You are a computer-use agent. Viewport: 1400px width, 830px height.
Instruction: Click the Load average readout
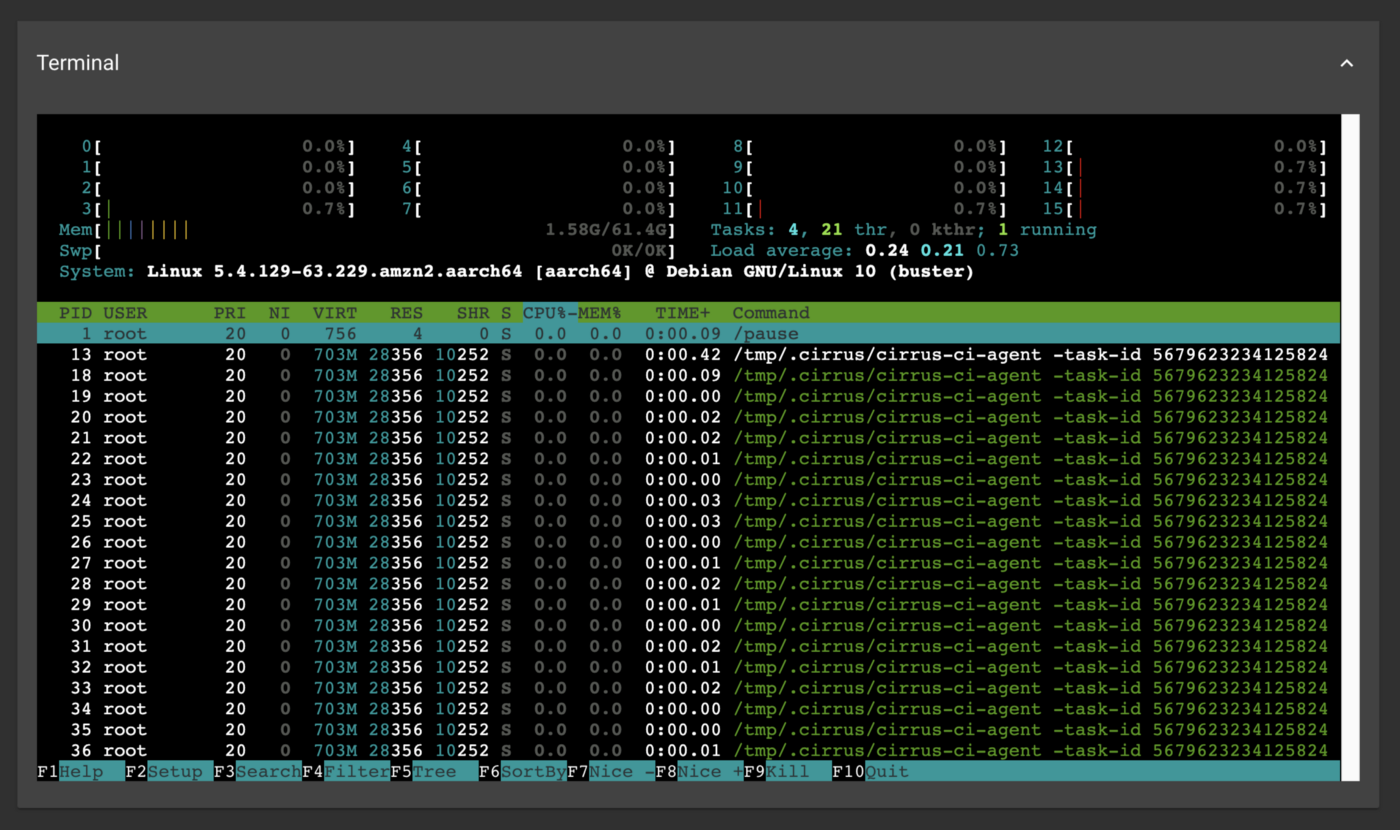[865, 251]
